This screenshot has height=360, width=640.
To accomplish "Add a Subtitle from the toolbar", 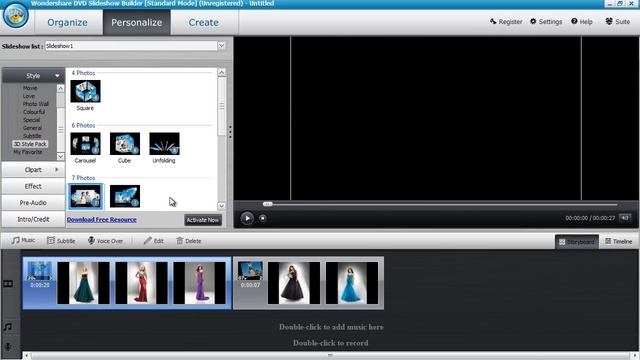I will tap(61, 241).
